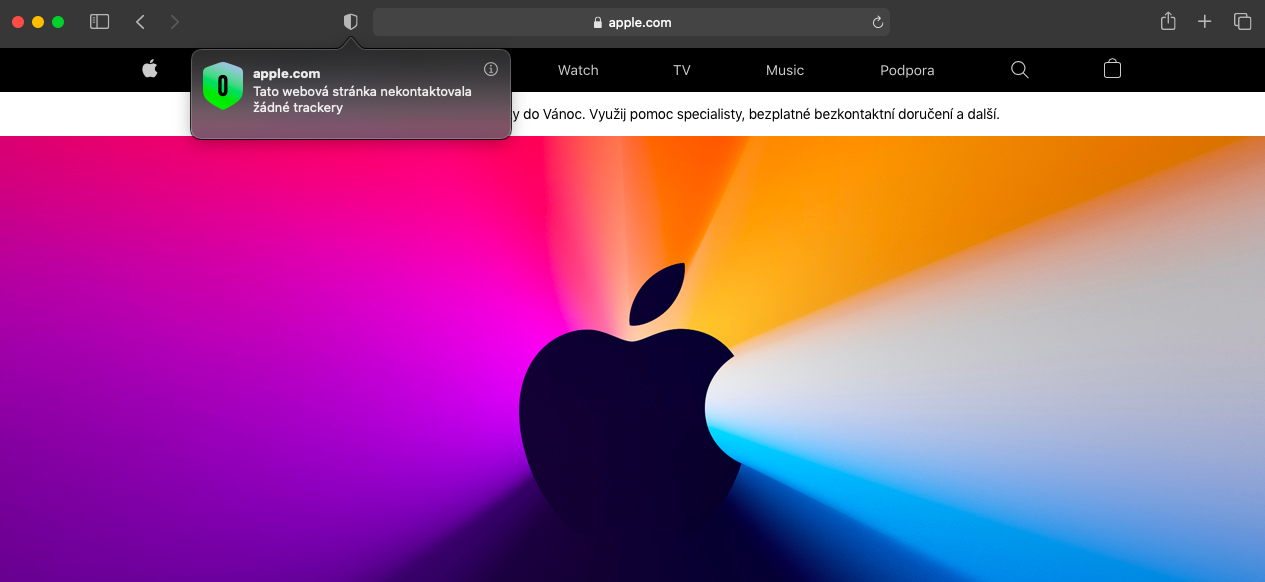1265x582 pixels.
Task: Show the Safari sidebar
Action: [99, 22]
